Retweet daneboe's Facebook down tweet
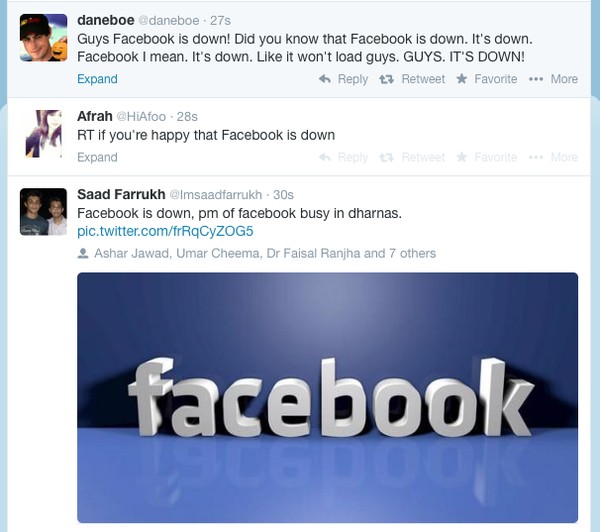 [x=412, y=79]
